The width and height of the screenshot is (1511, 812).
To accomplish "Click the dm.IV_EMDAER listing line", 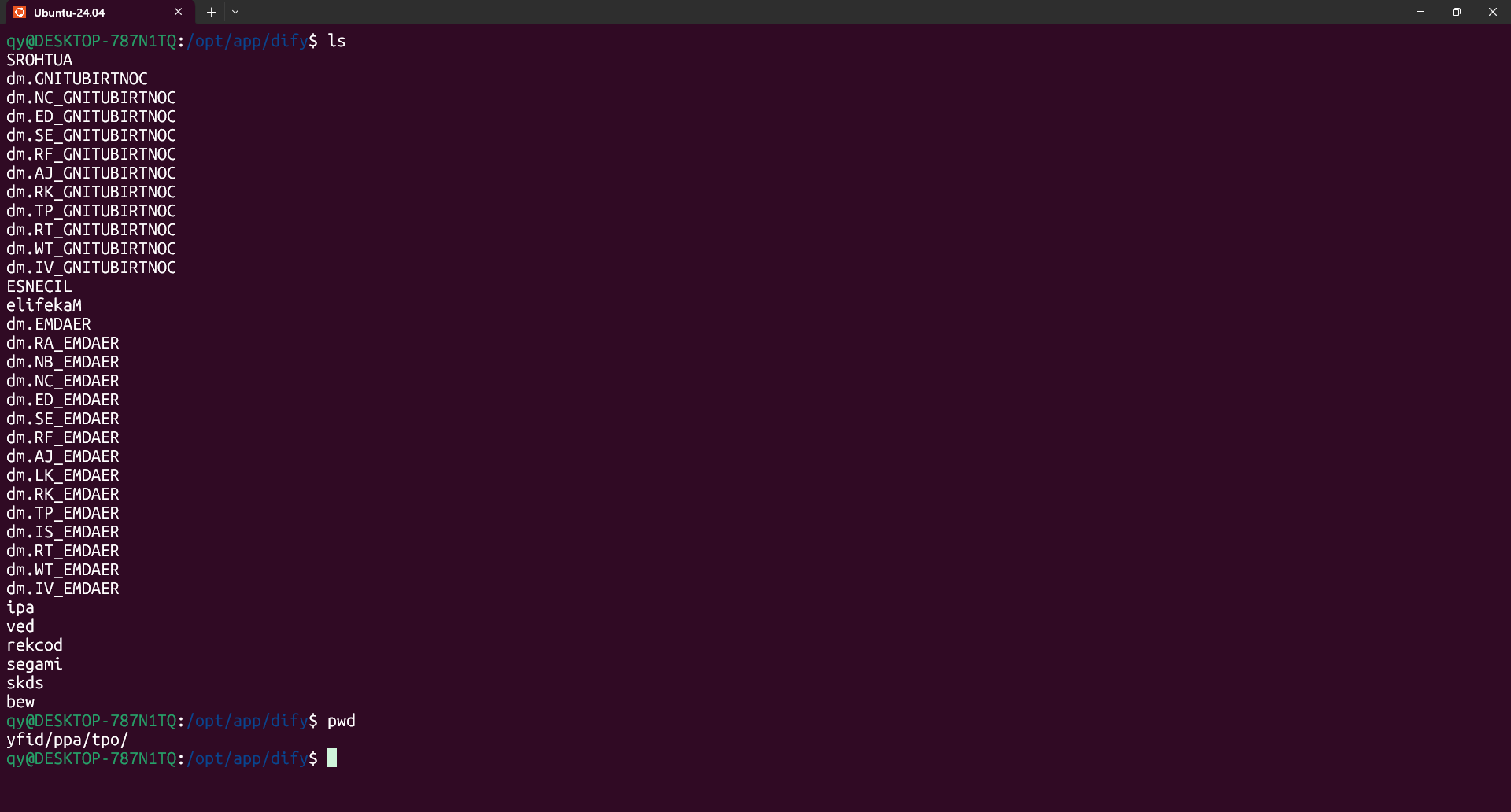I will (63, 589).
